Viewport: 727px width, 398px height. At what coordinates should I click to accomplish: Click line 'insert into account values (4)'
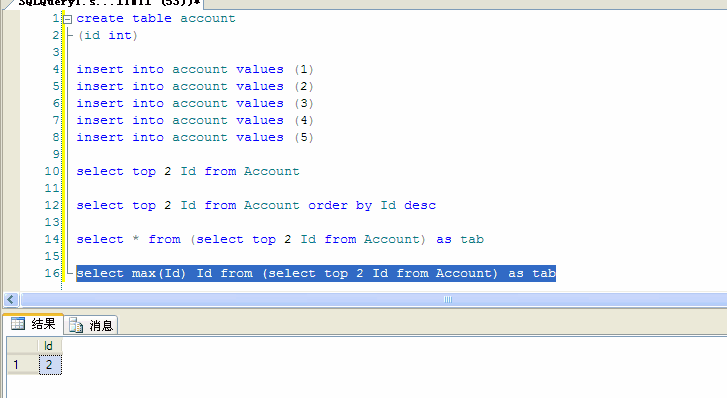click(195, 121)
